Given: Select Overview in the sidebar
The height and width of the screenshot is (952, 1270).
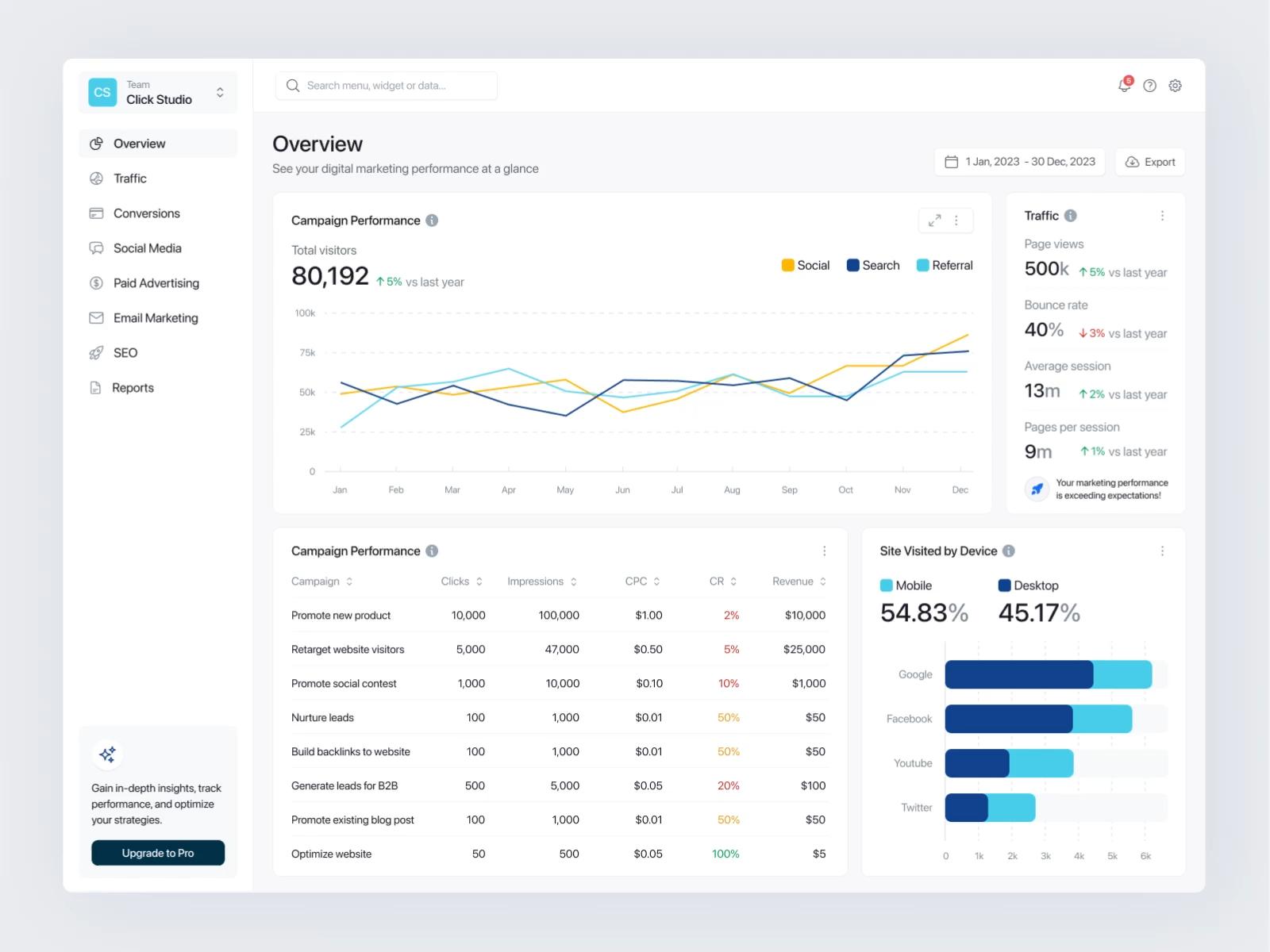Looking at the screenshot, I should tap(158, 144).
